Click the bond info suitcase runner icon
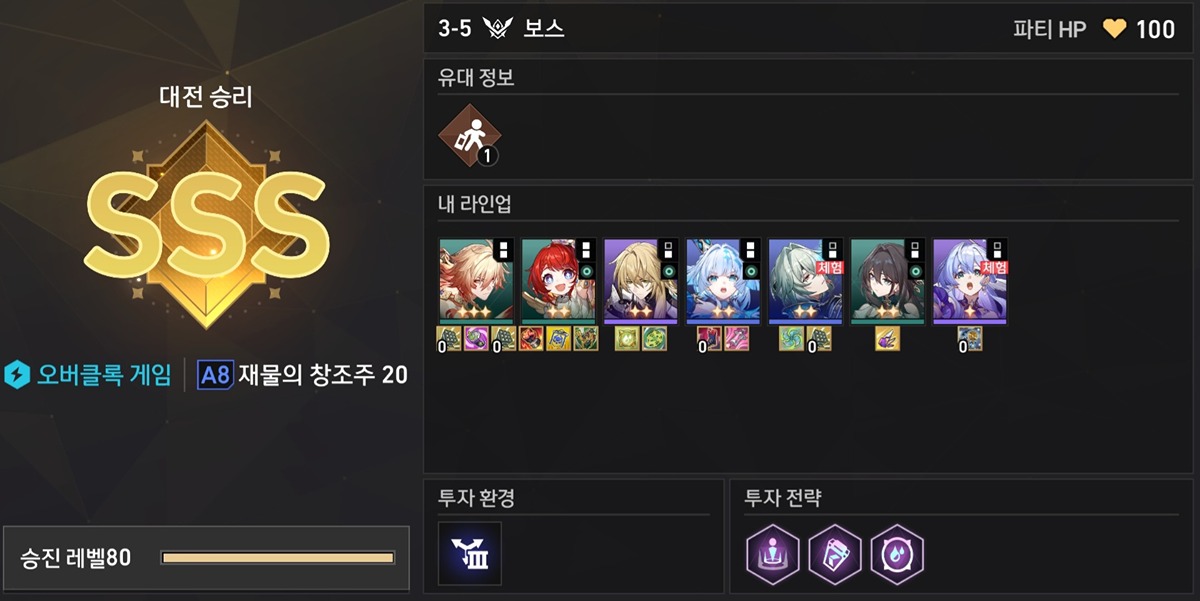 470,135
